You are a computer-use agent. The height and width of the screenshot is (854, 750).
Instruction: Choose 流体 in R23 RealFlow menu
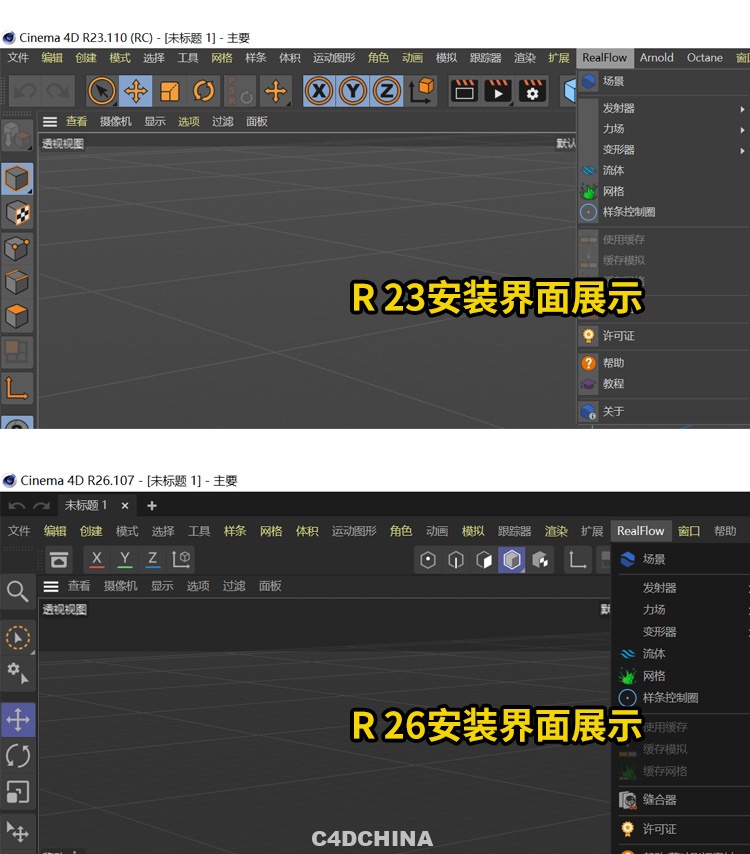[x=663, y=170]
